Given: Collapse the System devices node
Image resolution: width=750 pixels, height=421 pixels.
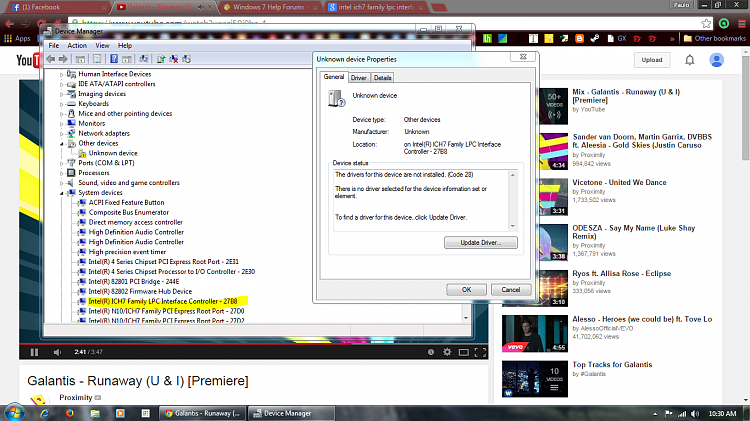Looking at the screenshot, I should tap(61, 193).
